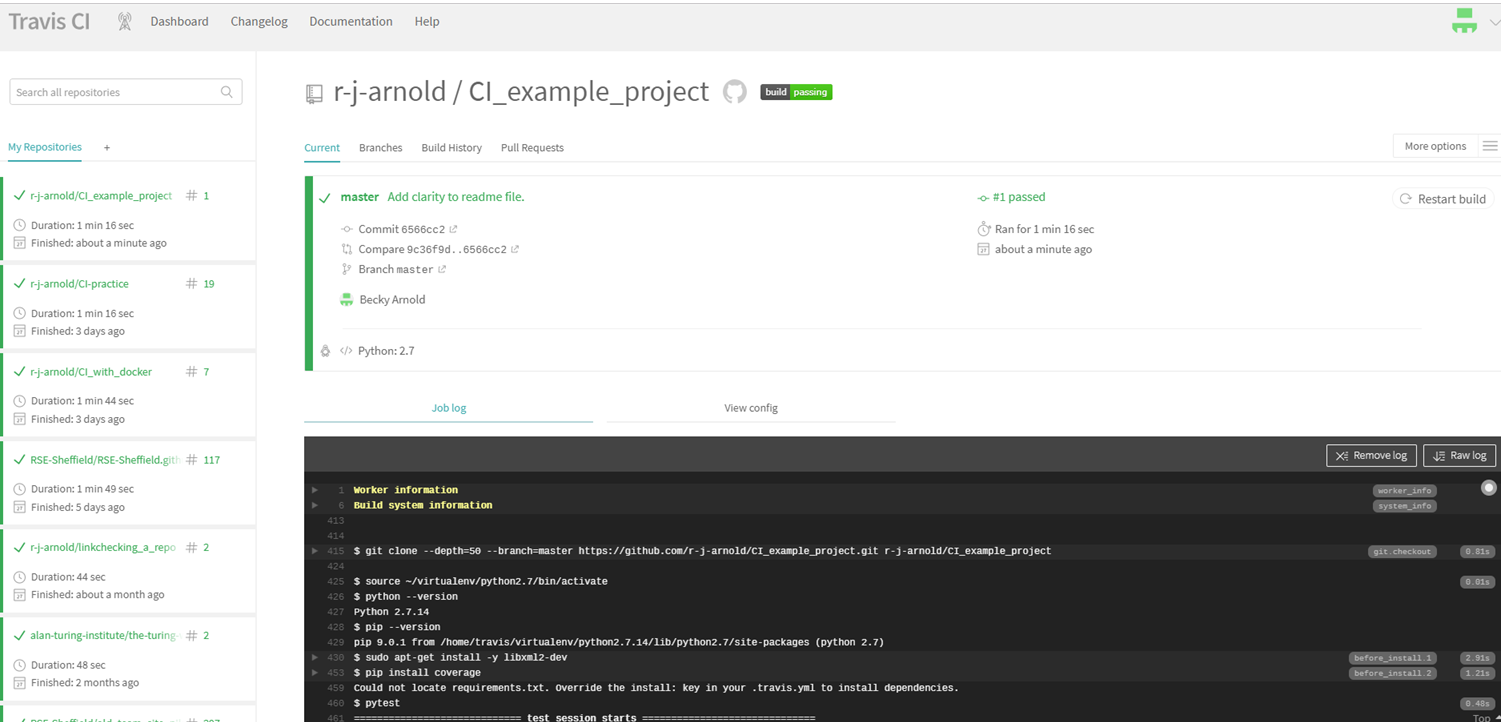Open the Documentation menu item

350,21
